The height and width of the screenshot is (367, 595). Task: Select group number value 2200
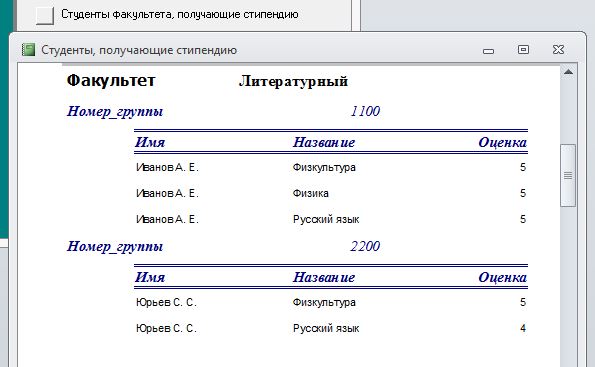click(x=365, y=246)
